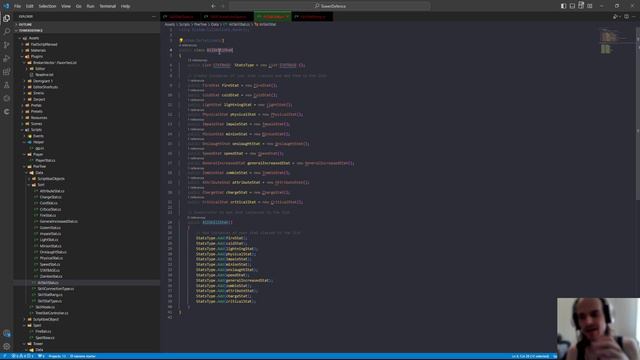Screen dimensions: 640x360
Task: Click the command center search box
Action: tap(330, 6)
